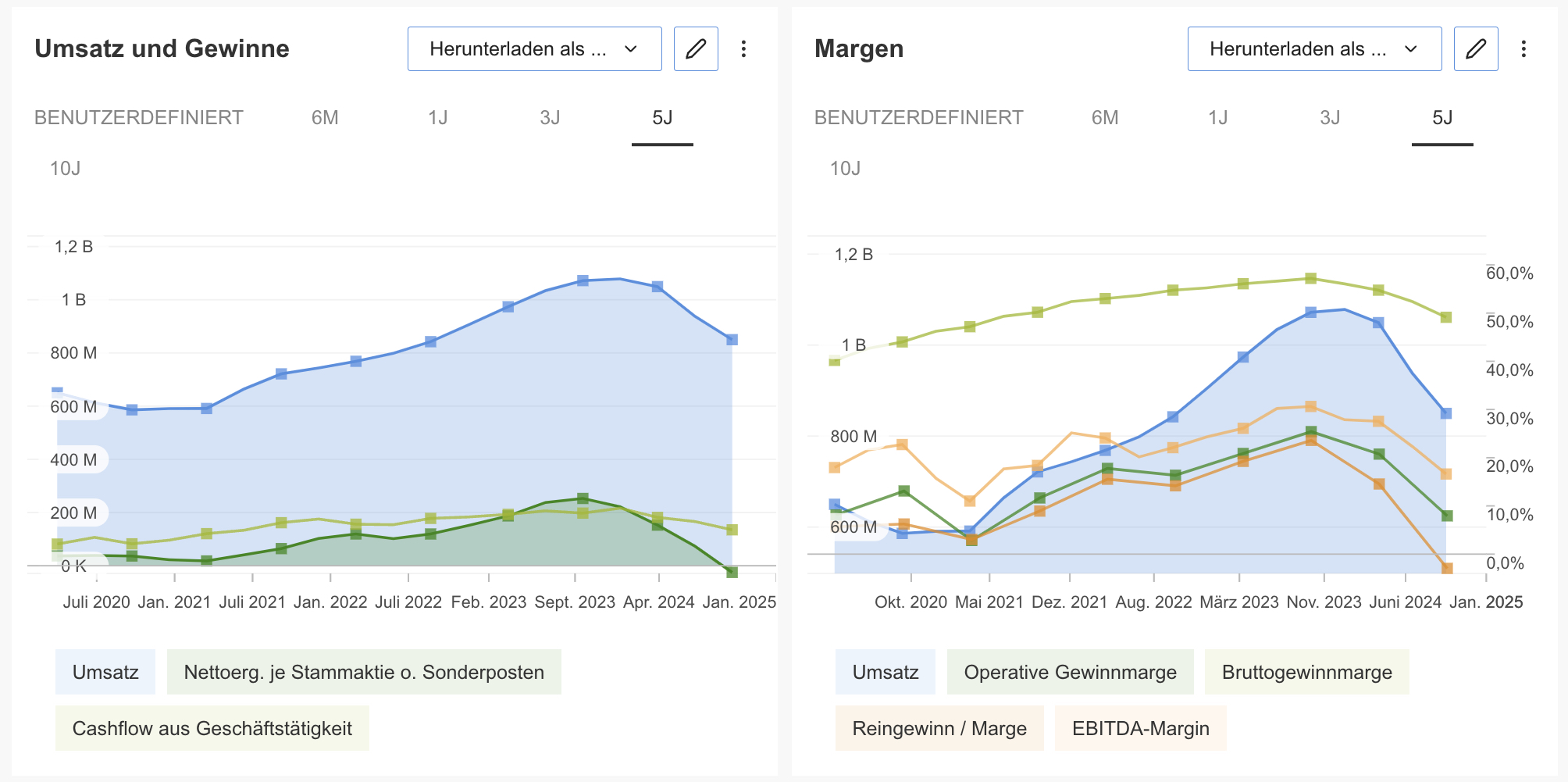Click the Umsatz peak data point in left chart

pyautogui.click(x=583, y=280)
